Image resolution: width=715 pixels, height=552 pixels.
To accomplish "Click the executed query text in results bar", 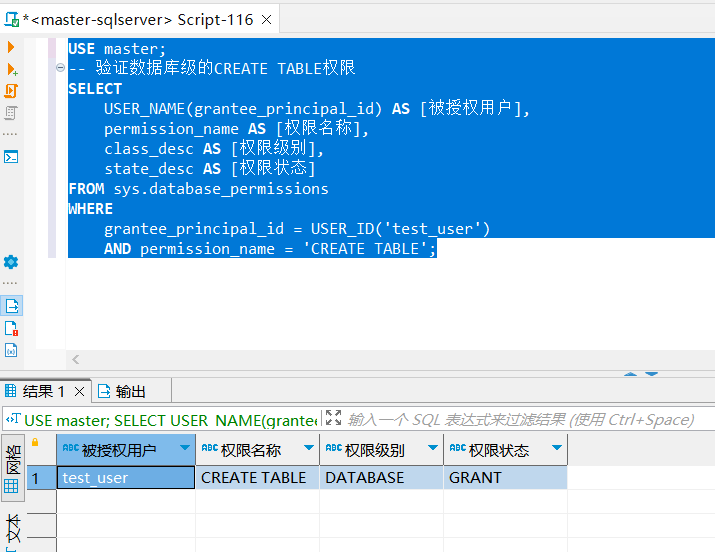I will coord(170,420).
